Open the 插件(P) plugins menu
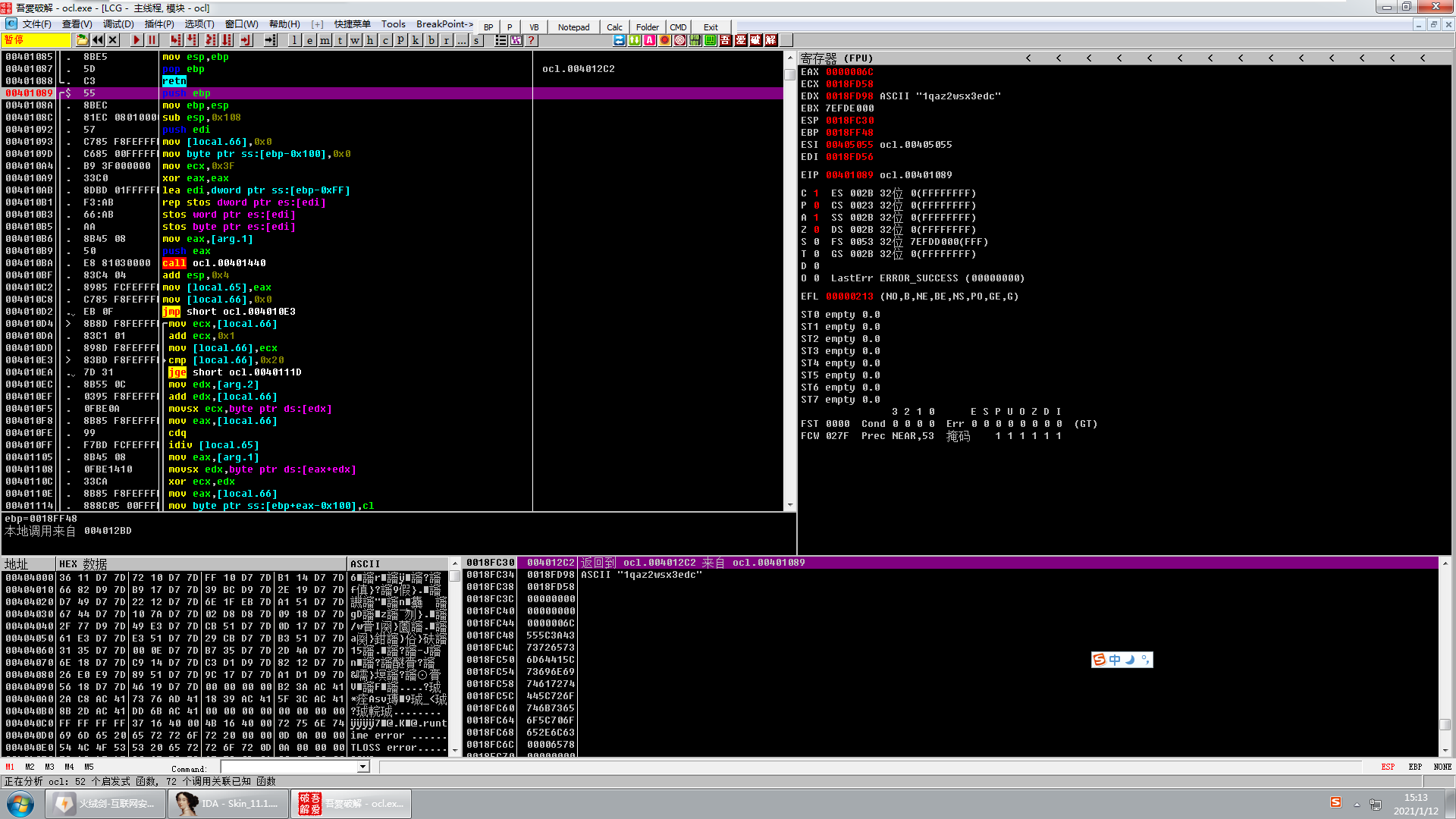The image size is (1456, 819). tap(159, 24)
